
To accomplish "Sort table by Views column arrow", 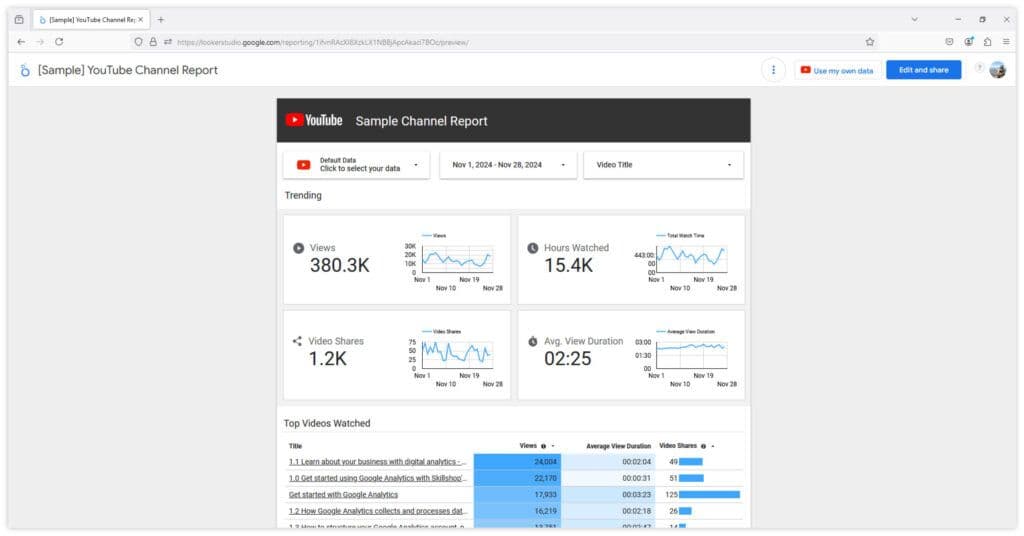I will (553, 446).
